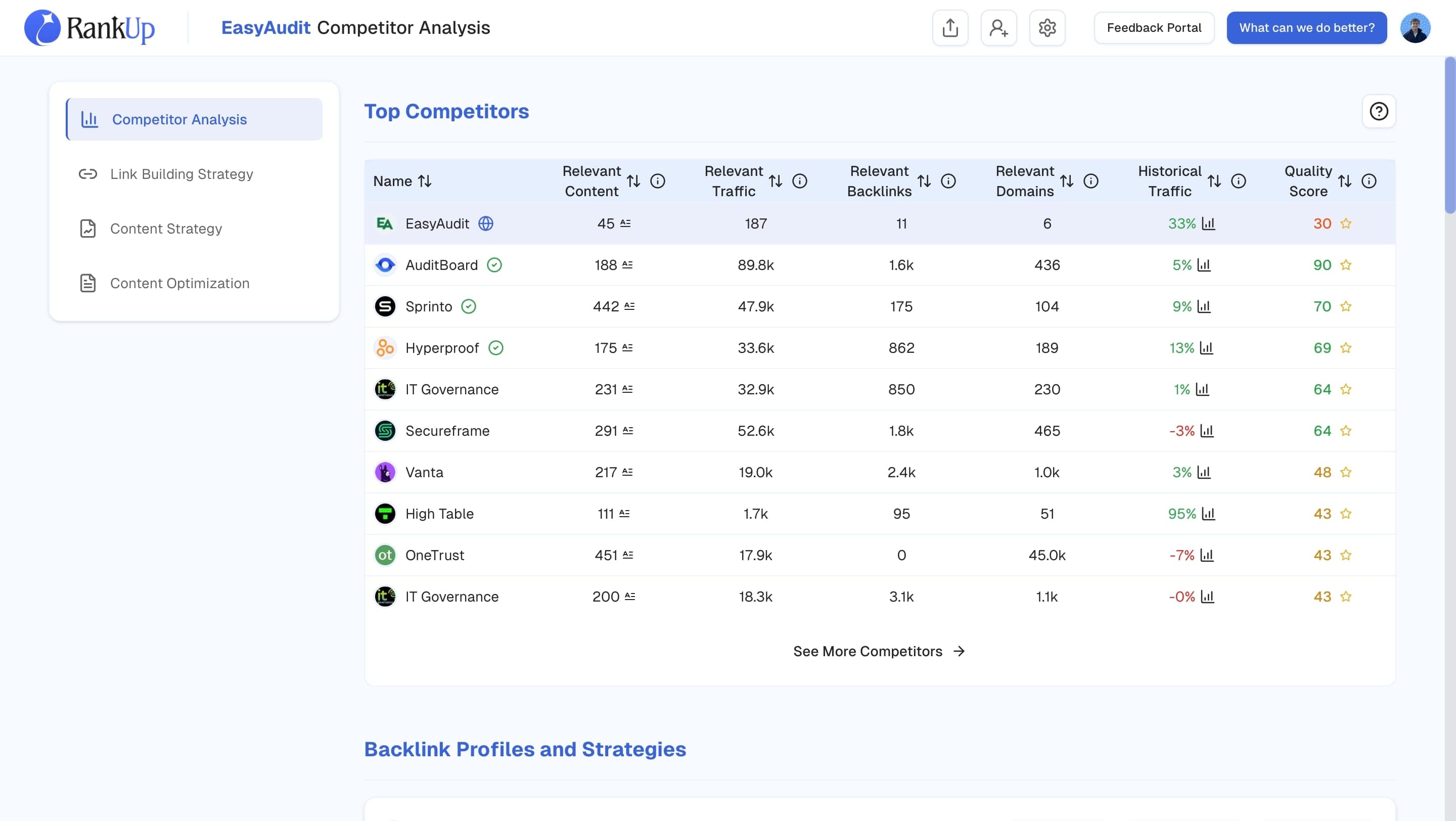Viewport: 1456px width, 821px height.
Task: Select Competitor Analysis sidebar item
Action: coord(195,119)
